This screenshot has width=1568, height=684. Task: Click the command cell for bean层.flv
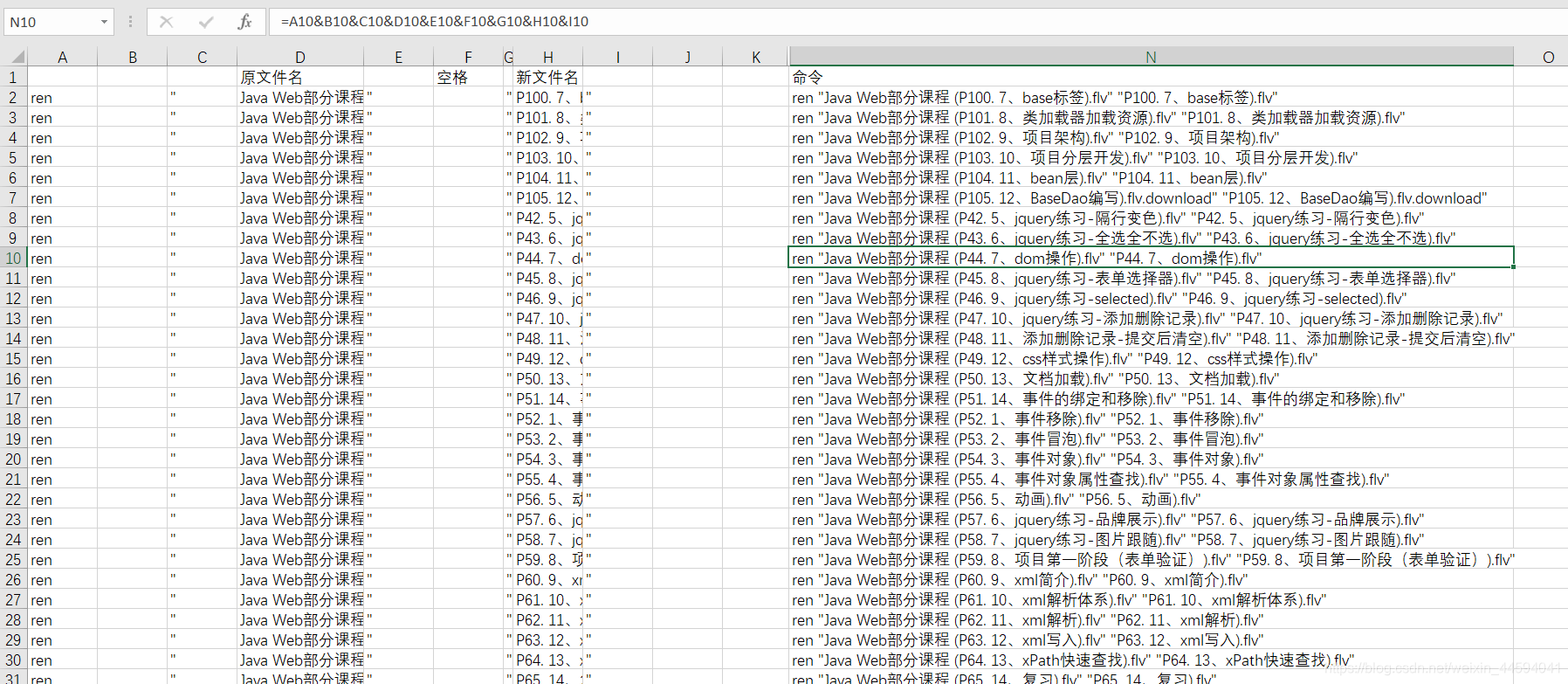1152,178
